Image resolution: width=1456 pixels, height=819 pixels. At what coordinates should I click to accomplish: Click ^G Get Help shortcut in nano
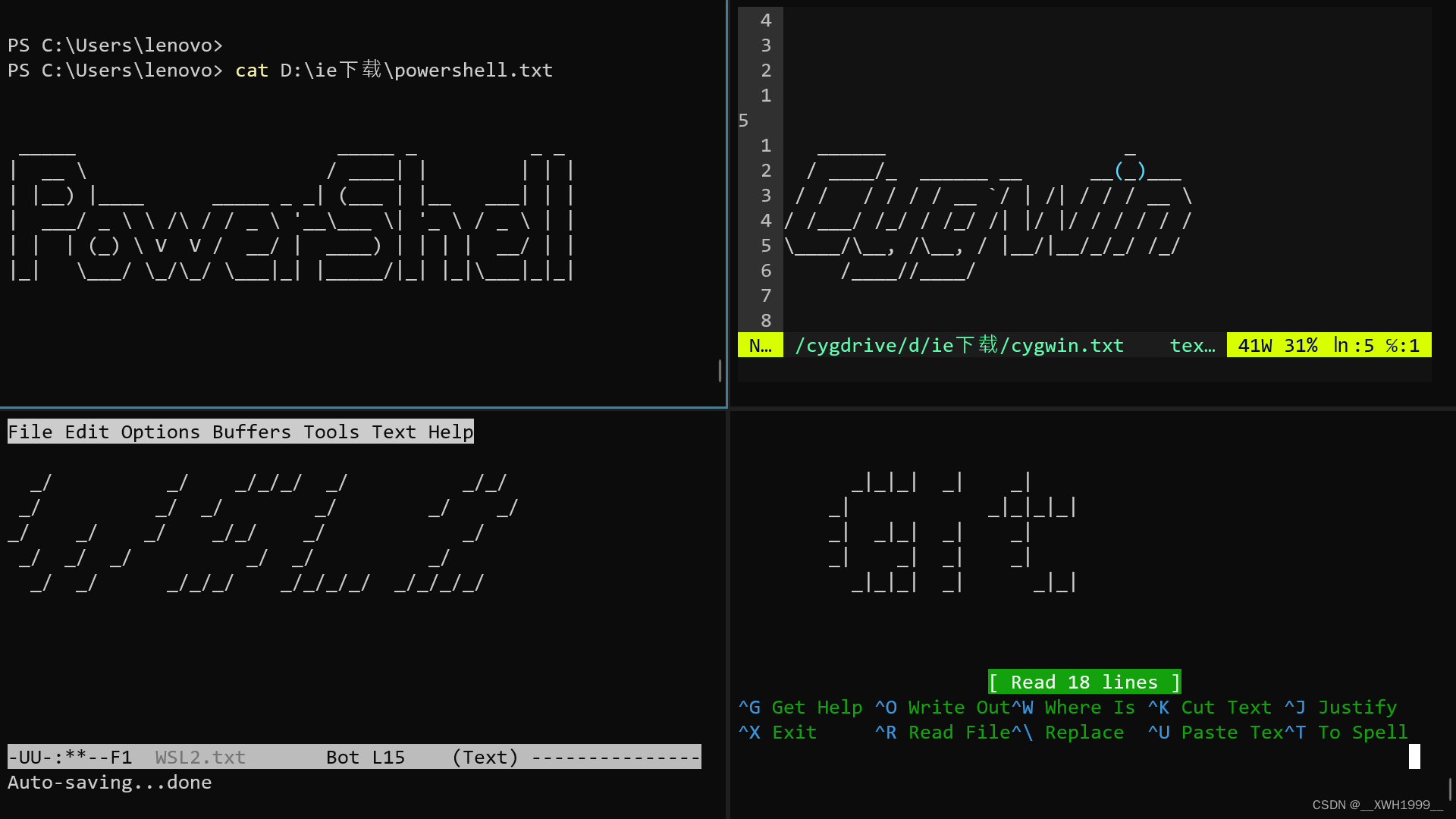coord(800,707)
